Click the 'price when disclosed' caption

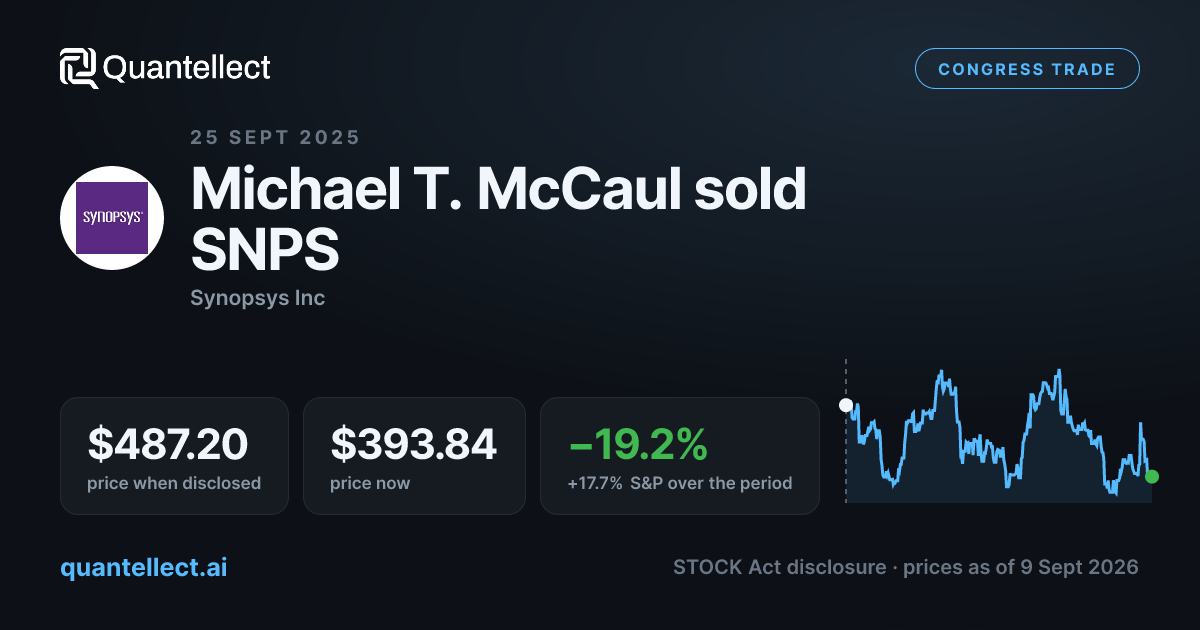tap(174, 483)
